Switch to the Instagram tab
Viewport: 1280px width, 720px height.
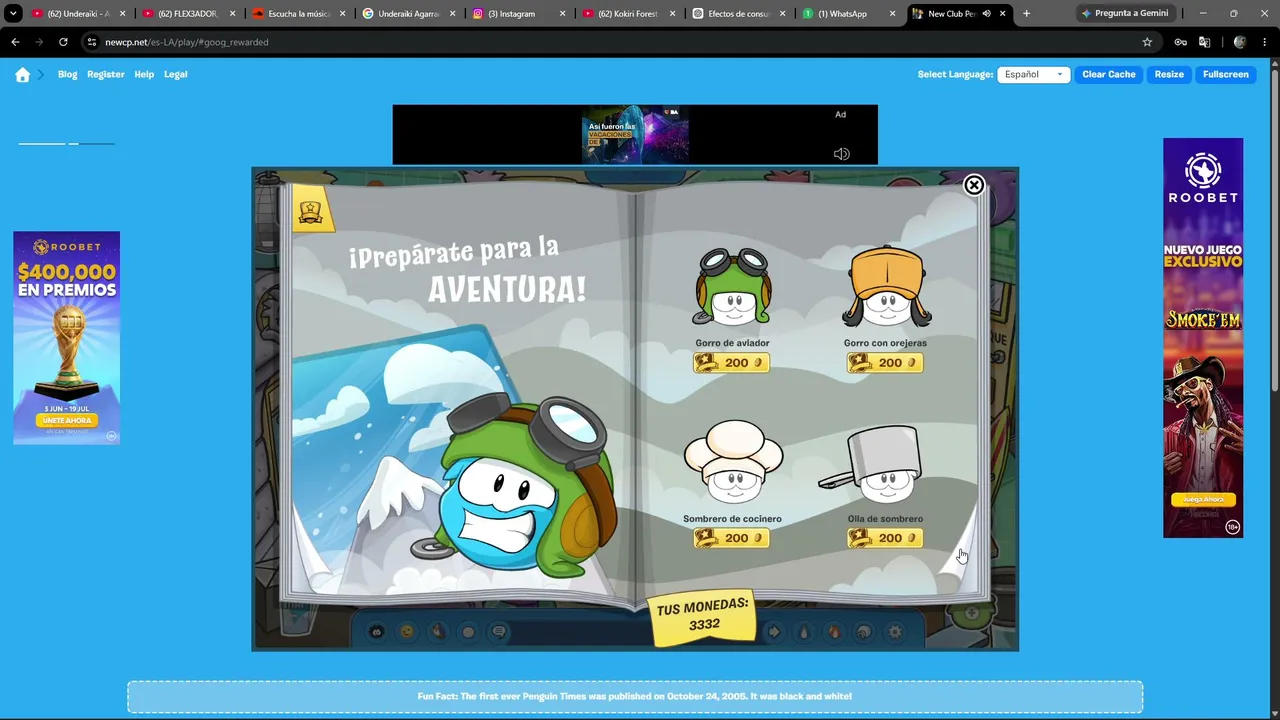click(x=519, y=14)
